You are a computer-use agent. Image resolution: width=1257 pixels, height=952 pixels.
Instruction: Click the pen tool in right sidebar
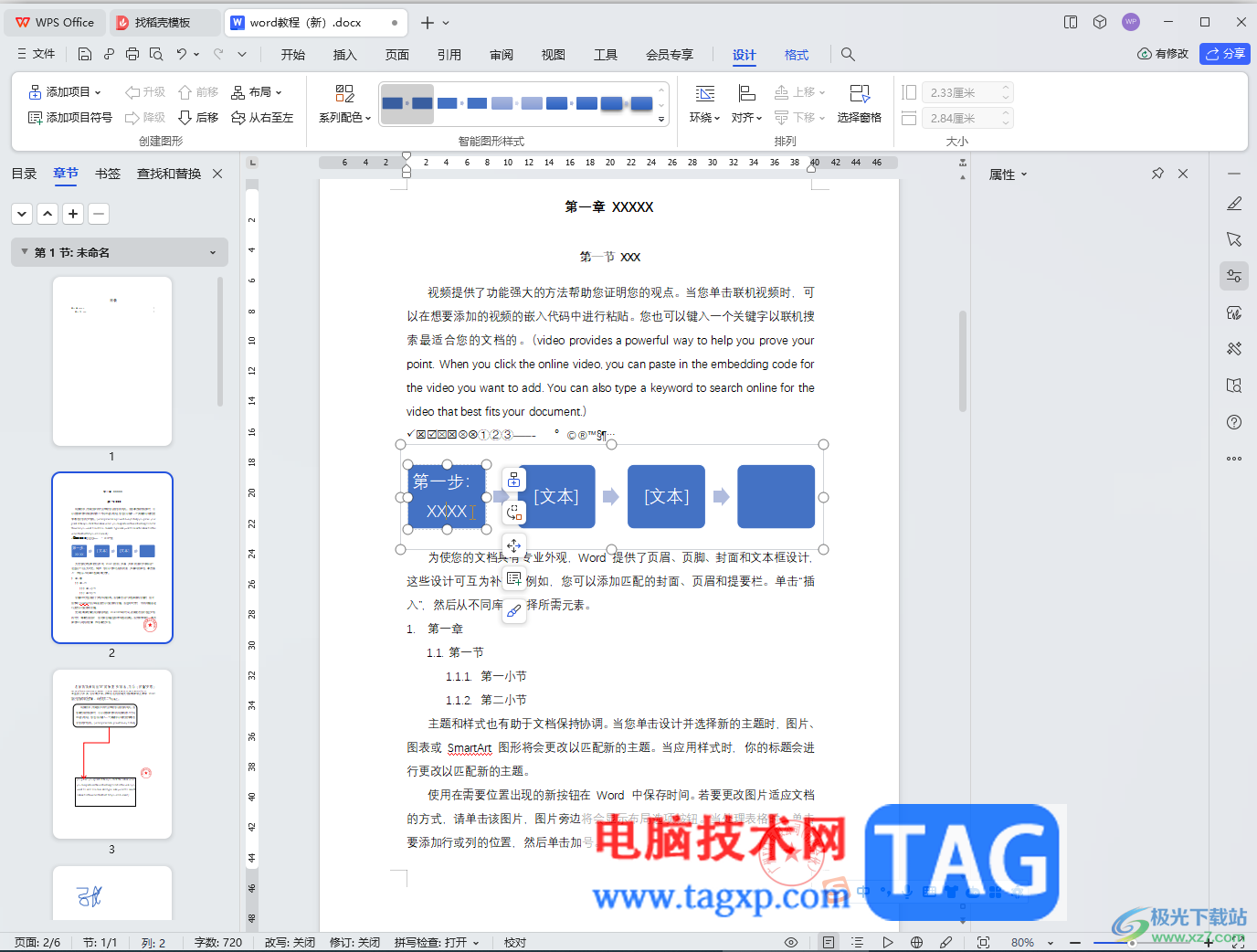point(1234,203)
